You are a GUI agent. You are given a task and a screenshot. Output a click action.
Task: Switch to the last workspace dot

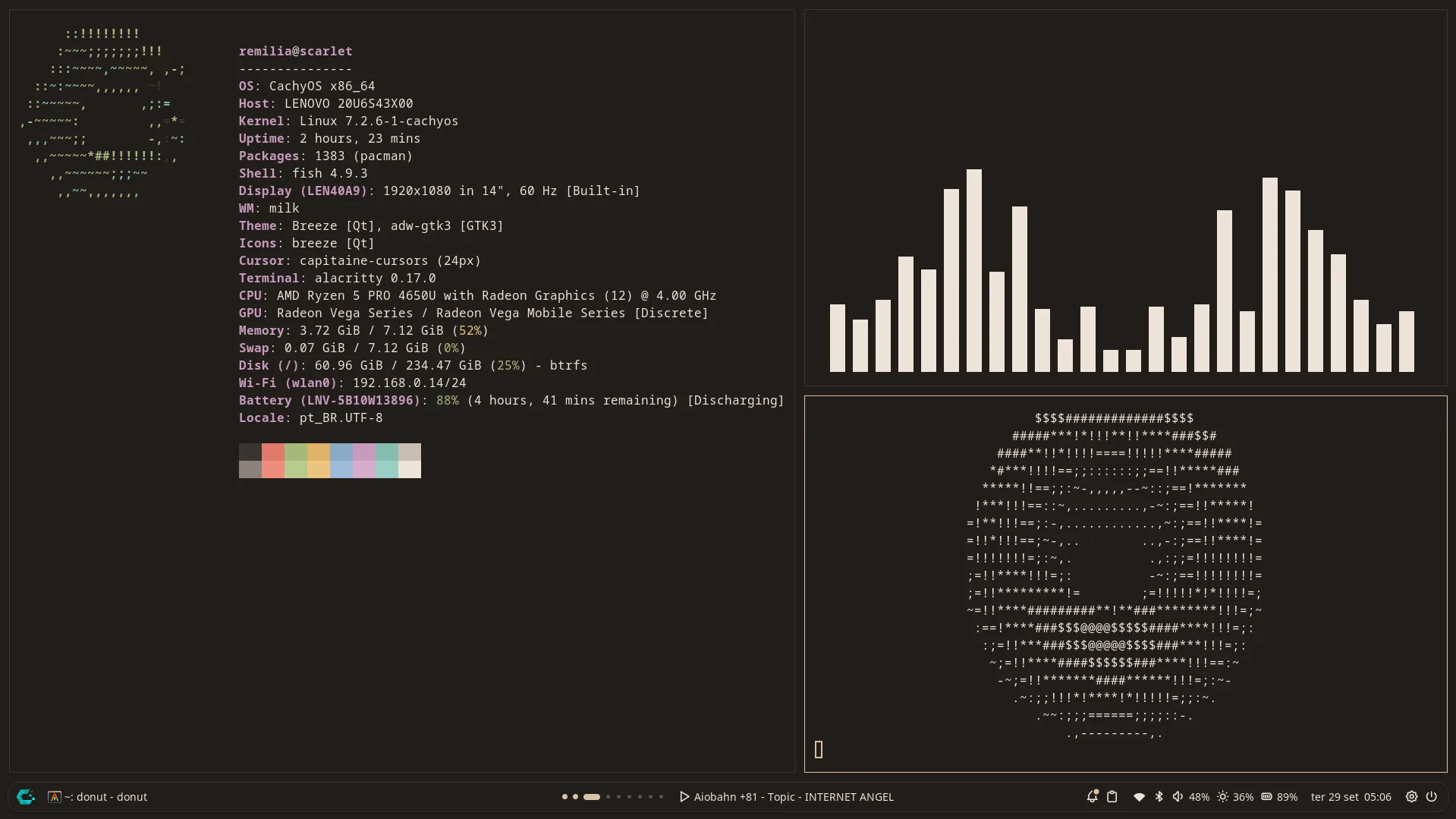661,797
